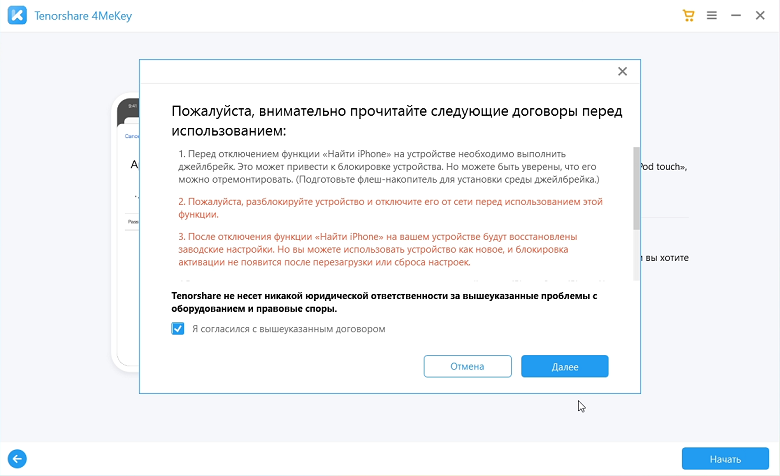780x476 pixels.
Task: Click the Отмена button
Action: tap(467, 367)
